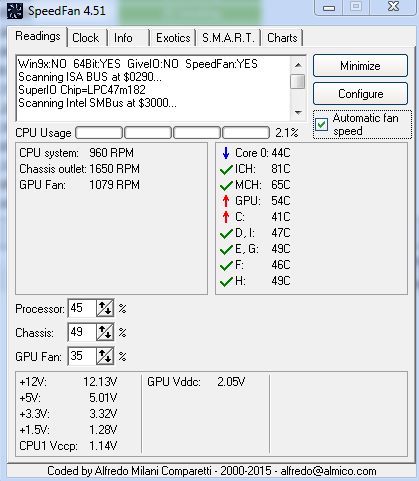Click the green checkmark beside H:

(226, 281)
